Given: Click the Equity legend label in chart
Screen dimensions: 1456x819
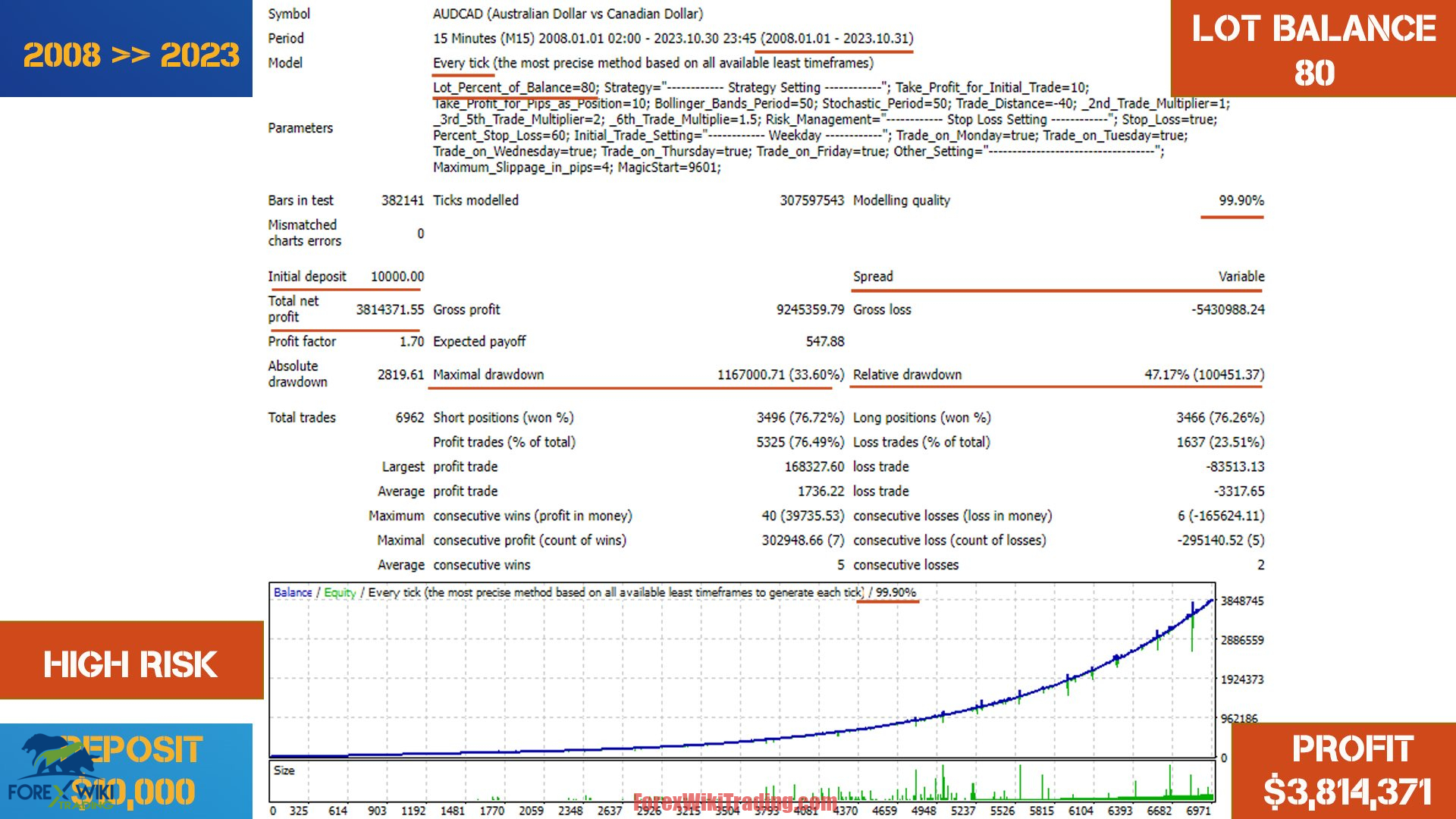Looking at the screenshot, I should point(340,592).
